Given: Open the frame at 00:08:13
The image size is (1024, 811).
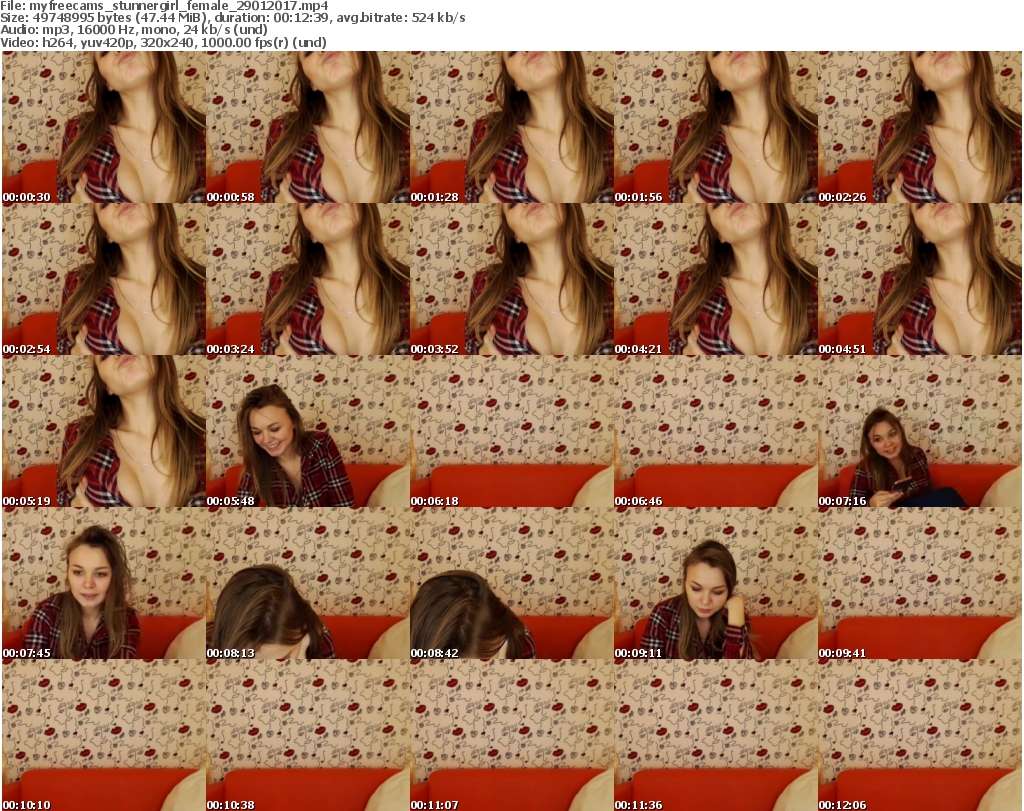Looking at the screenshot, I should point(308,583).
